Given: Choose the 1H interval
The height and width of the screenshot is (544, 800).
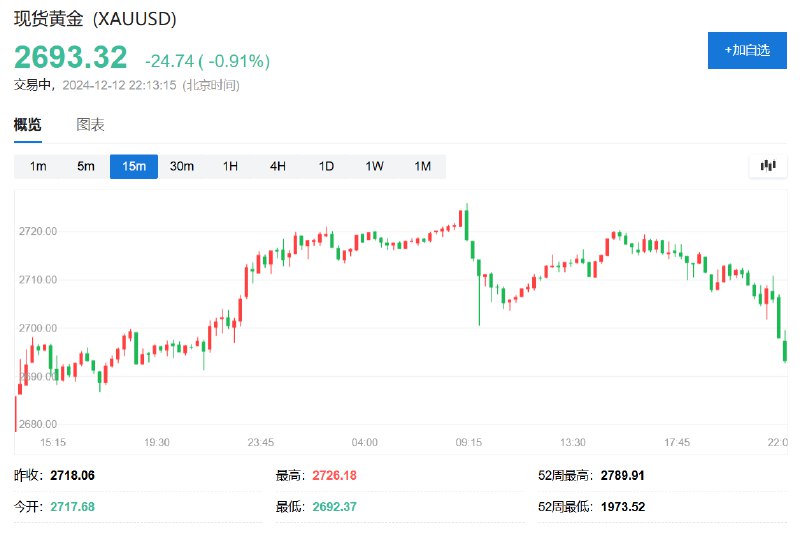Looking at the screenshot, I should pyautogui.click(x=230, y=166).
